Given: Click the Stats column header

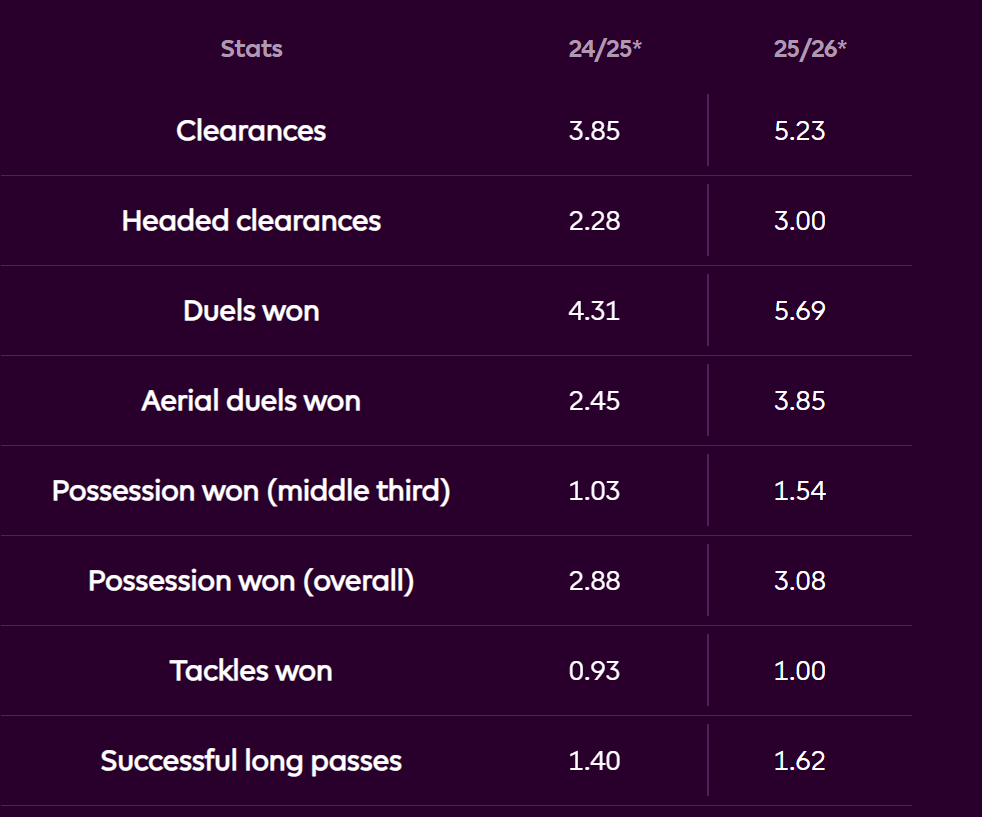Looking at the screenshot, I should (251, 49).
